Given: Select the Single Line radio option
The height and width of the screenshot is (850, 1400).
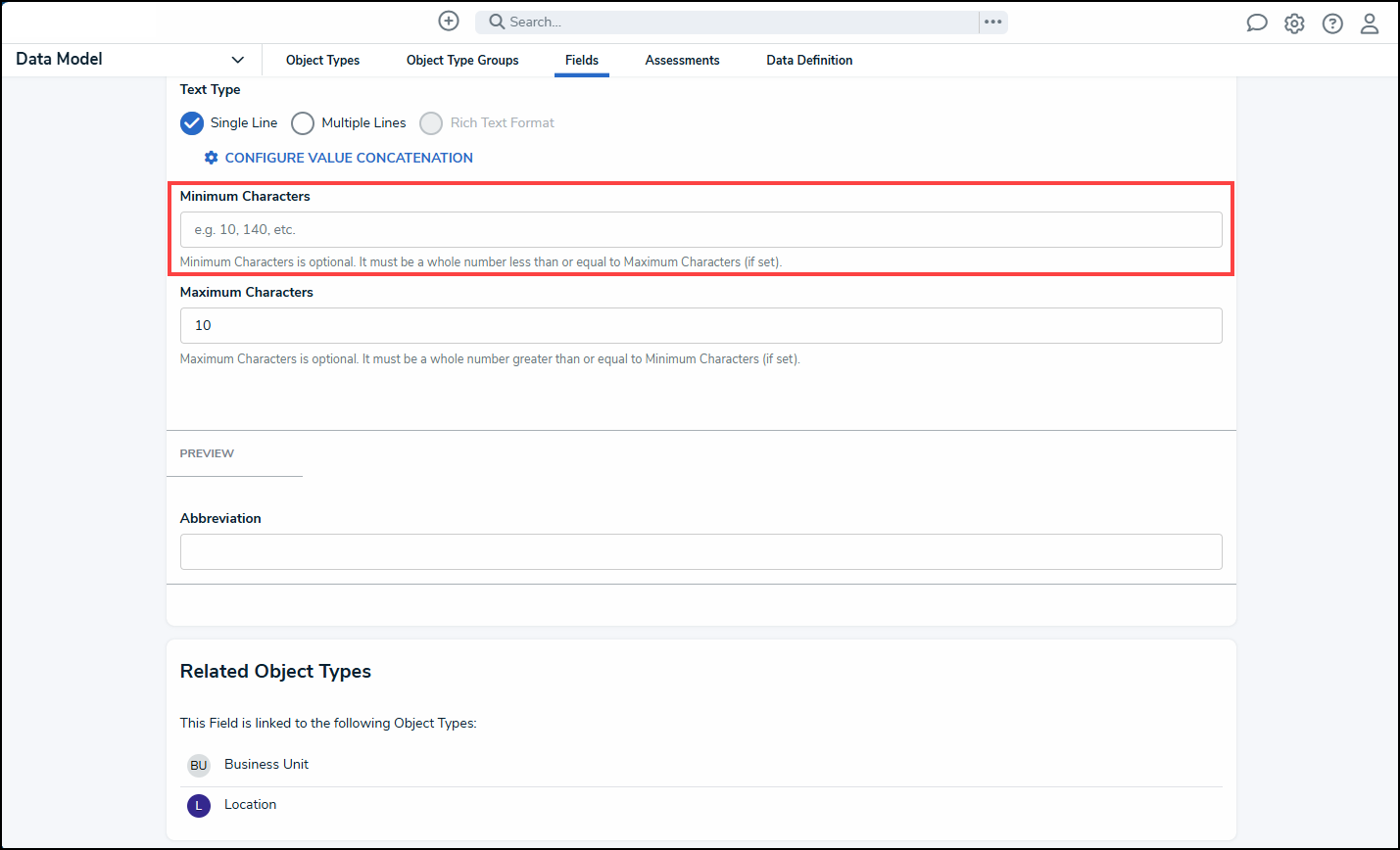Looking at the screenshot, I should (192, 123).
